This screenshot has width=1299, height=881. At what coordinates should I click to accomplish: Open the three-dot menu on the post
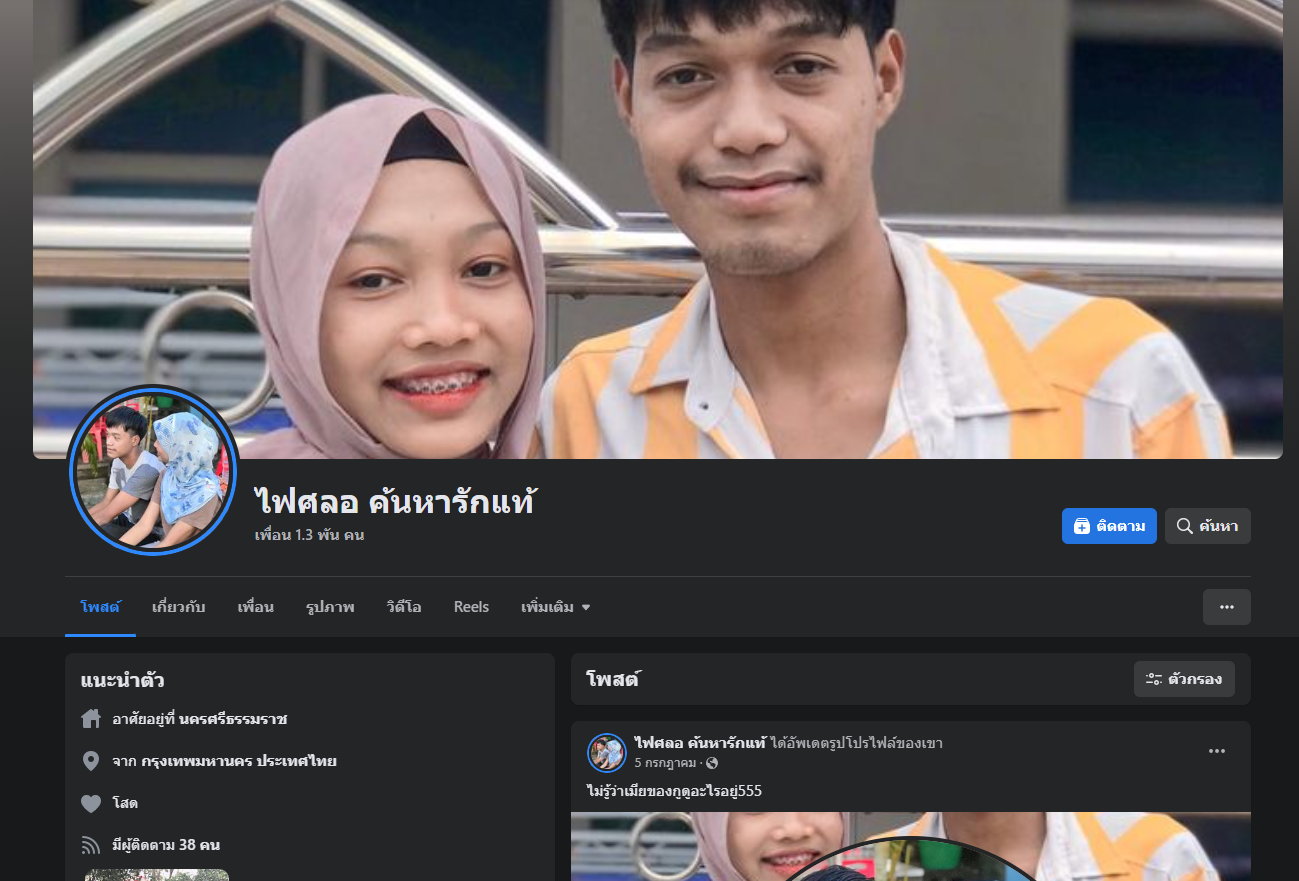click(x=1217, y=751)
